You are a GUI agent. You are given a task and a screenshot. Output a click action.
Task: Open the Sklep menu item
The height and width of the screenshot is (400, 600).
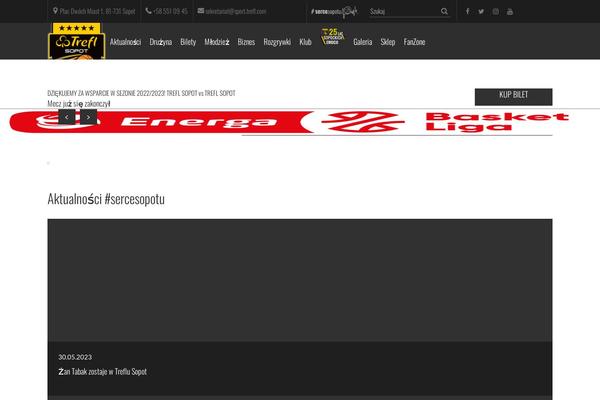click(388, 42)
